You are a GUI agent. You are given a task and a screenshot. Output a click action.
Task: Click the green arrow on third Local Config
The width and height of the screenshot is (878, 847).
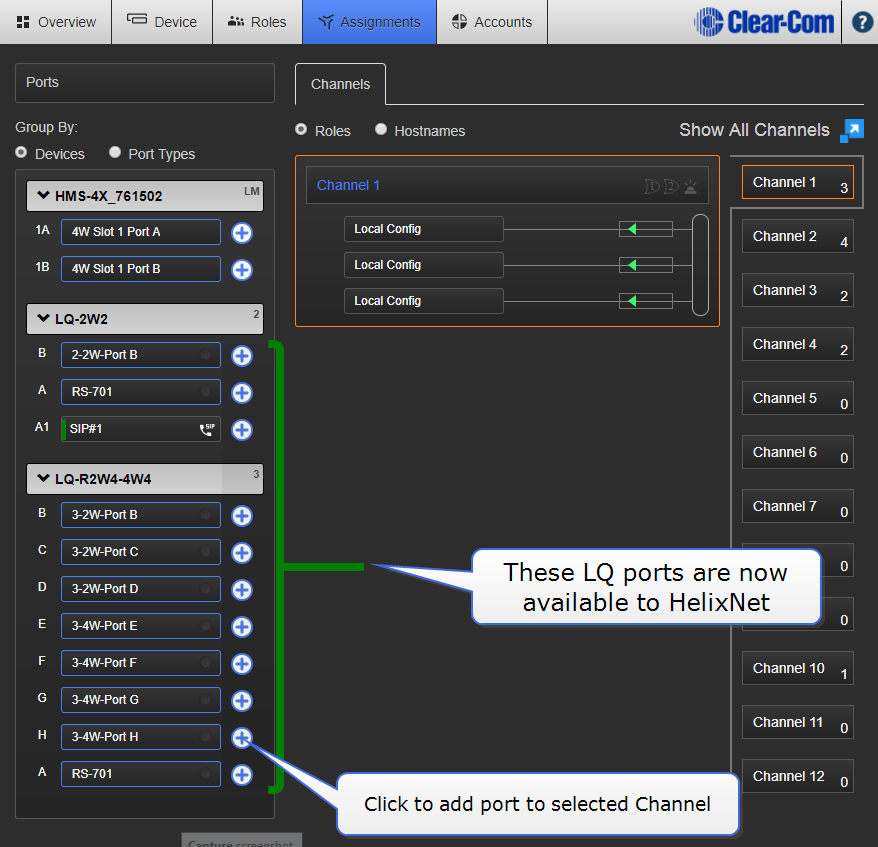point(632,301)
